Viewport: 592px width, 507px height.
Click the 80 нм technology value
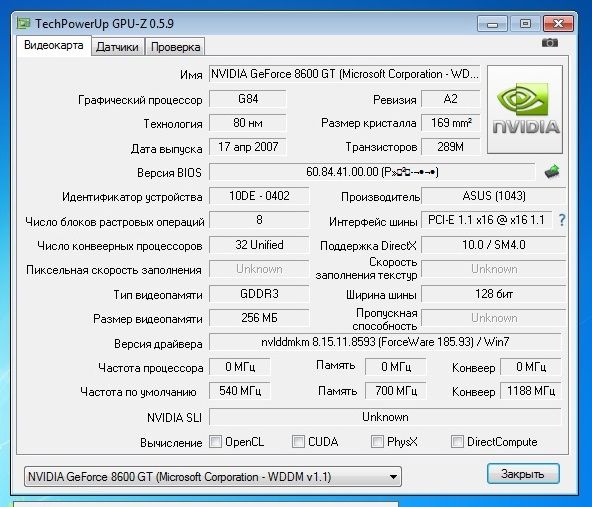[x=248, y=123]
